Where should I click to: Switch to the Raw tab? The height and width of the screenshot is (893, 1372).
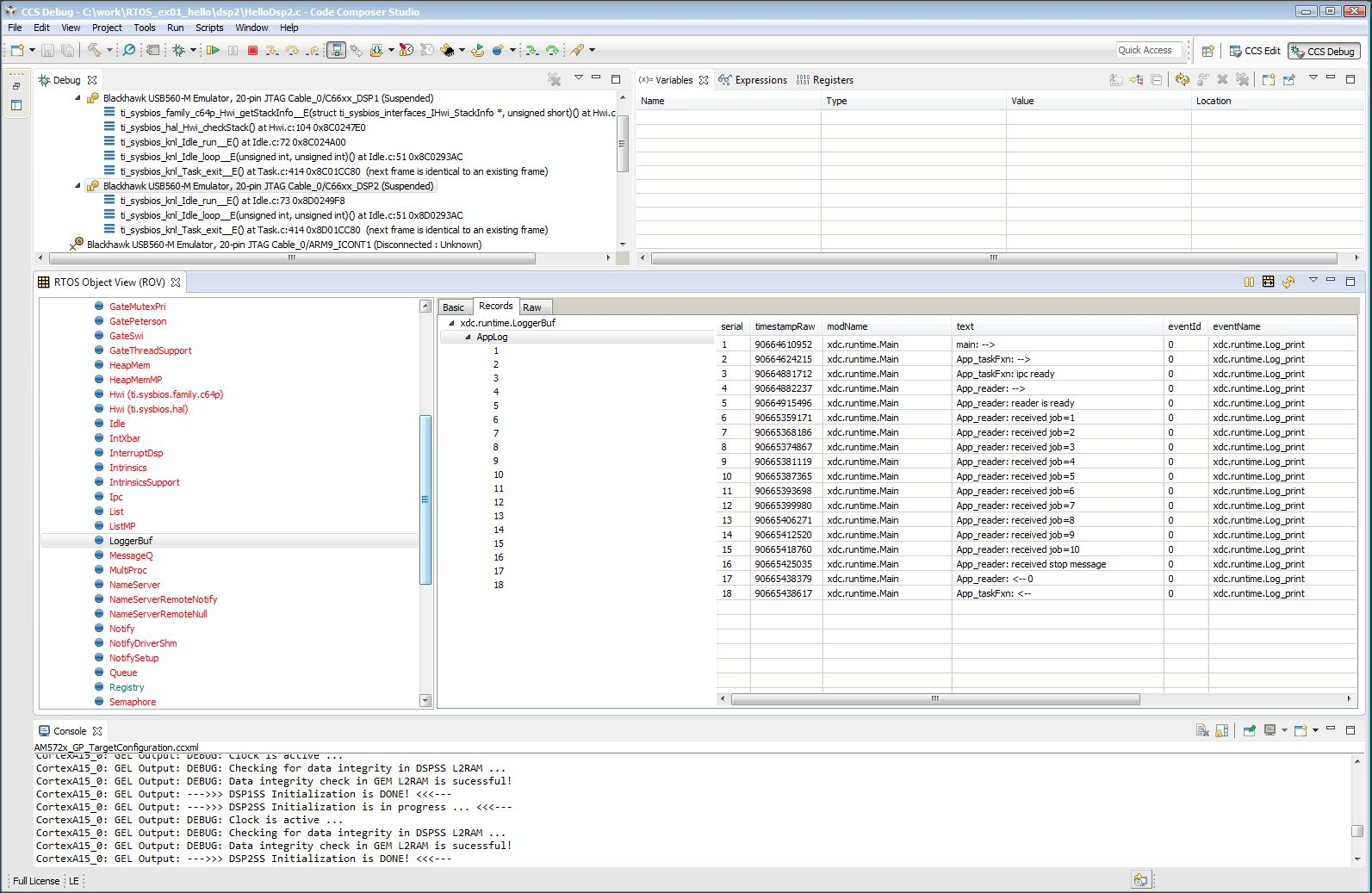(532, 307)
